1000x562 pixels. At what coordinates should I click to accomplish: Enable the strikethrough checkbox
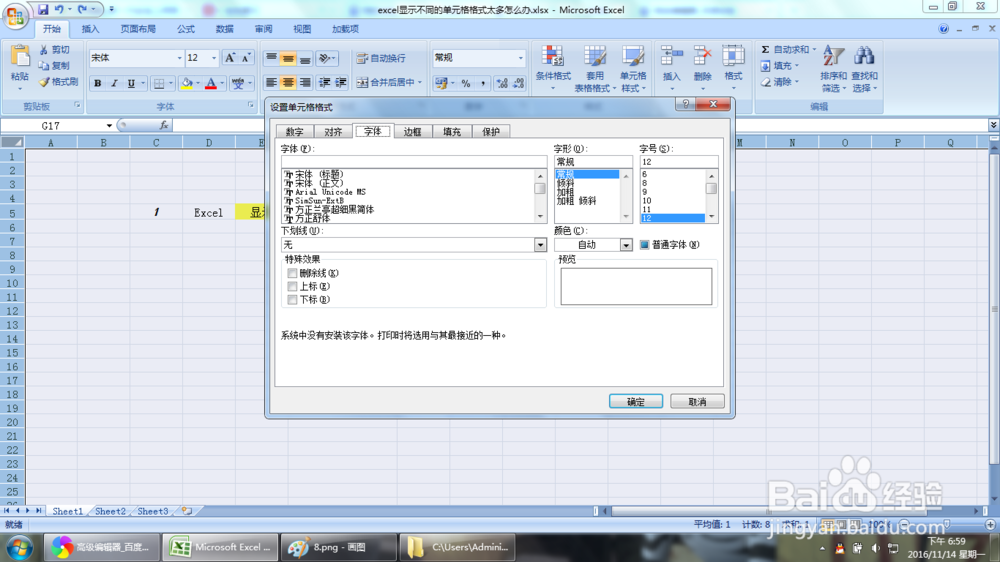coord(292,273)
